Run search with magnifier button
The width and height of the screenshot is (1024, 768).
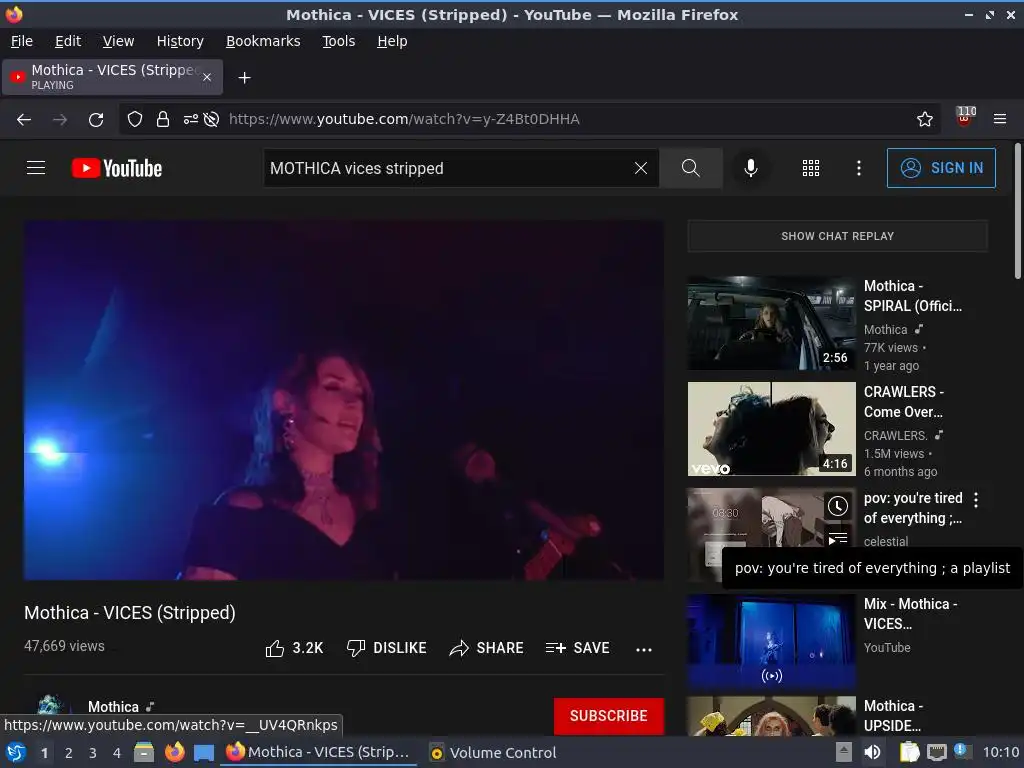pyautogui.click(x=690, y=168)
